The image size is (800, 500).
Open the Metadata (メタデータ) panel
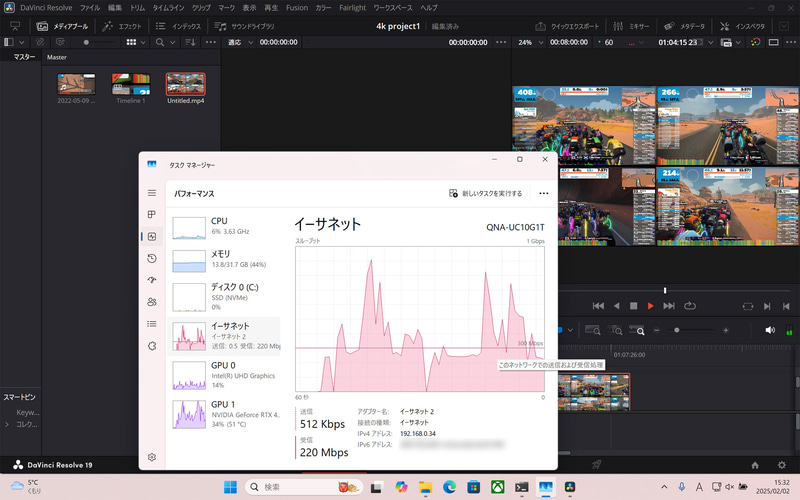684,26
